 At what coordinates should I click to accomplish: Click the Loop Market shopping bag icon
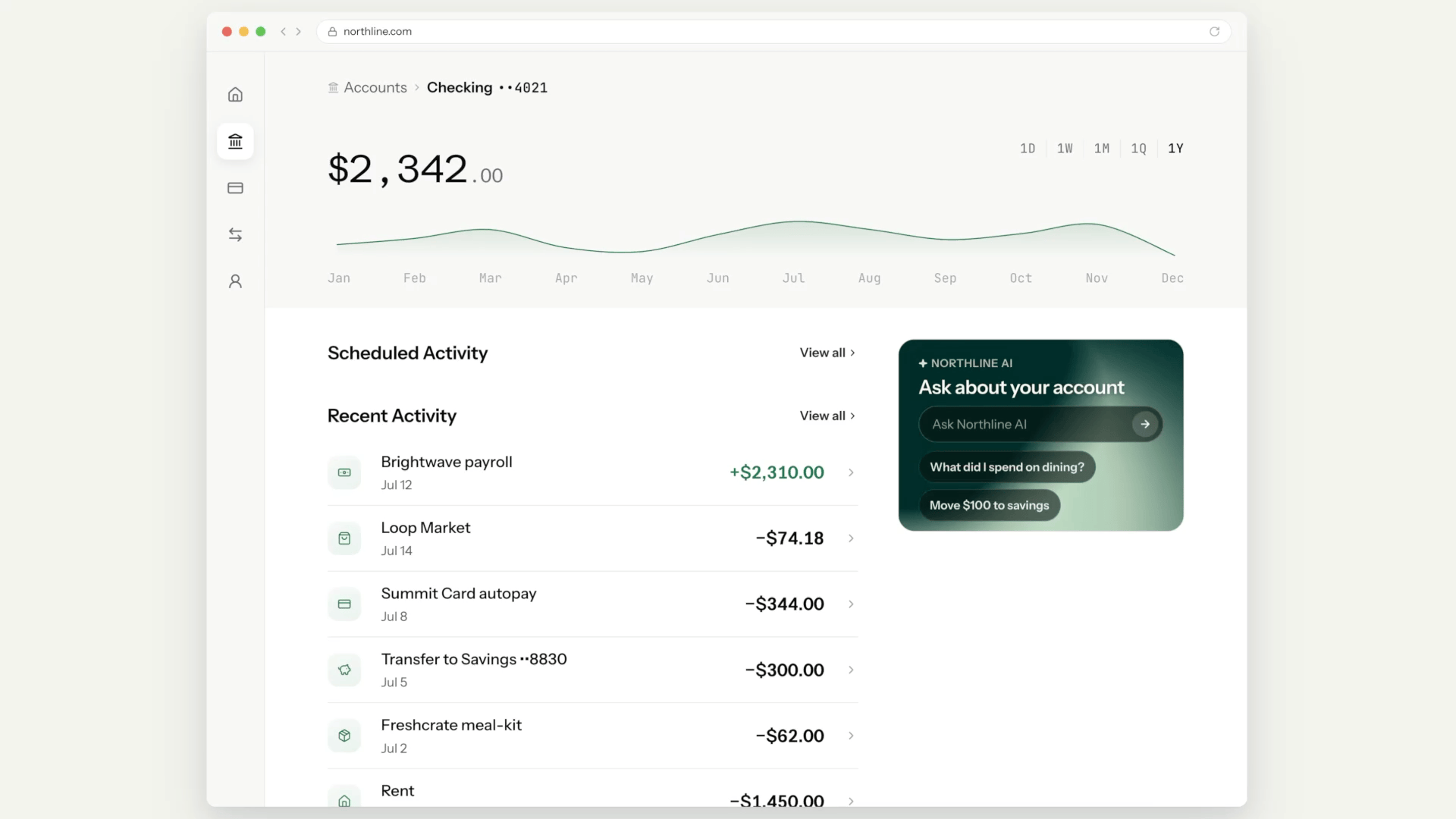pyautogui.click(x=344, y=538)
